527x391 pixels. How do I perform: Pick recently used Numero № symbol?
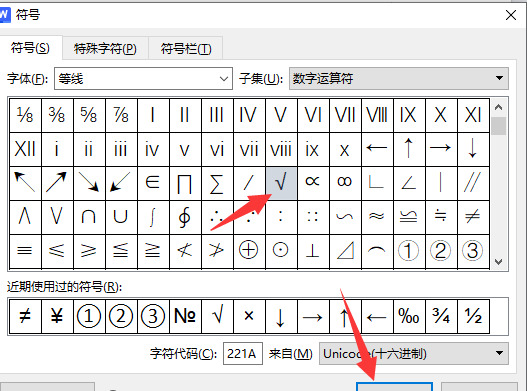[185, 316]
